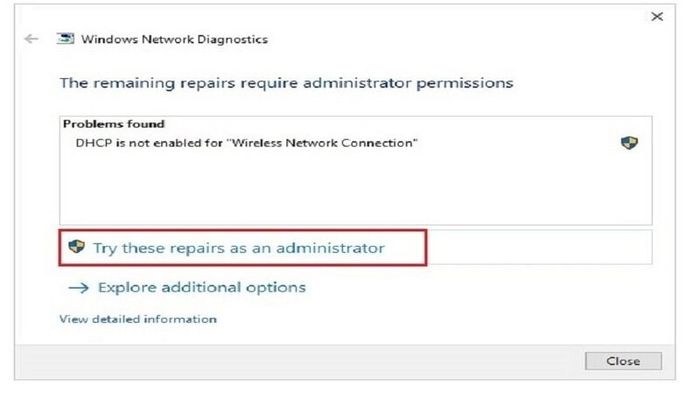Screen dimensions: 700x394
Task: Click blank area right of the Try repairs option
Action: point(539,248)
